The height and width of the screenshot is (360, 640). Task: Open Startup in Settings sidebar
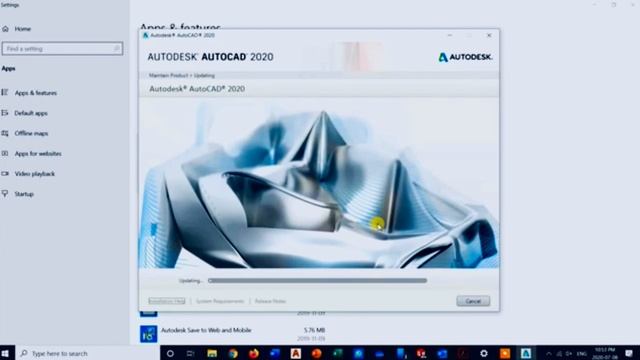click(24, 194)
